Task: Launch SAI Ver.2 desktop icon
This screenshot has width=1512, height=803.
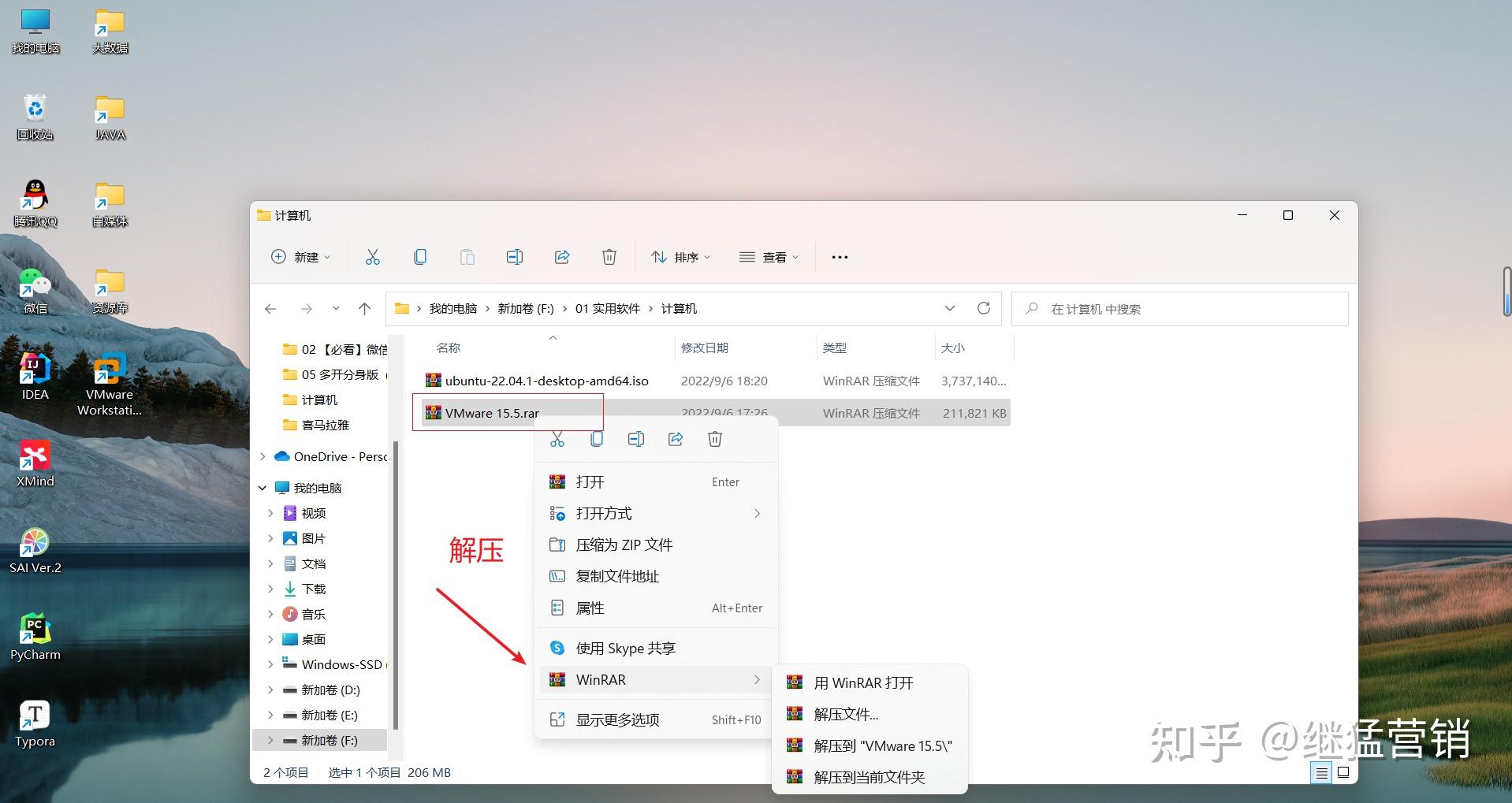Action: 35,551
